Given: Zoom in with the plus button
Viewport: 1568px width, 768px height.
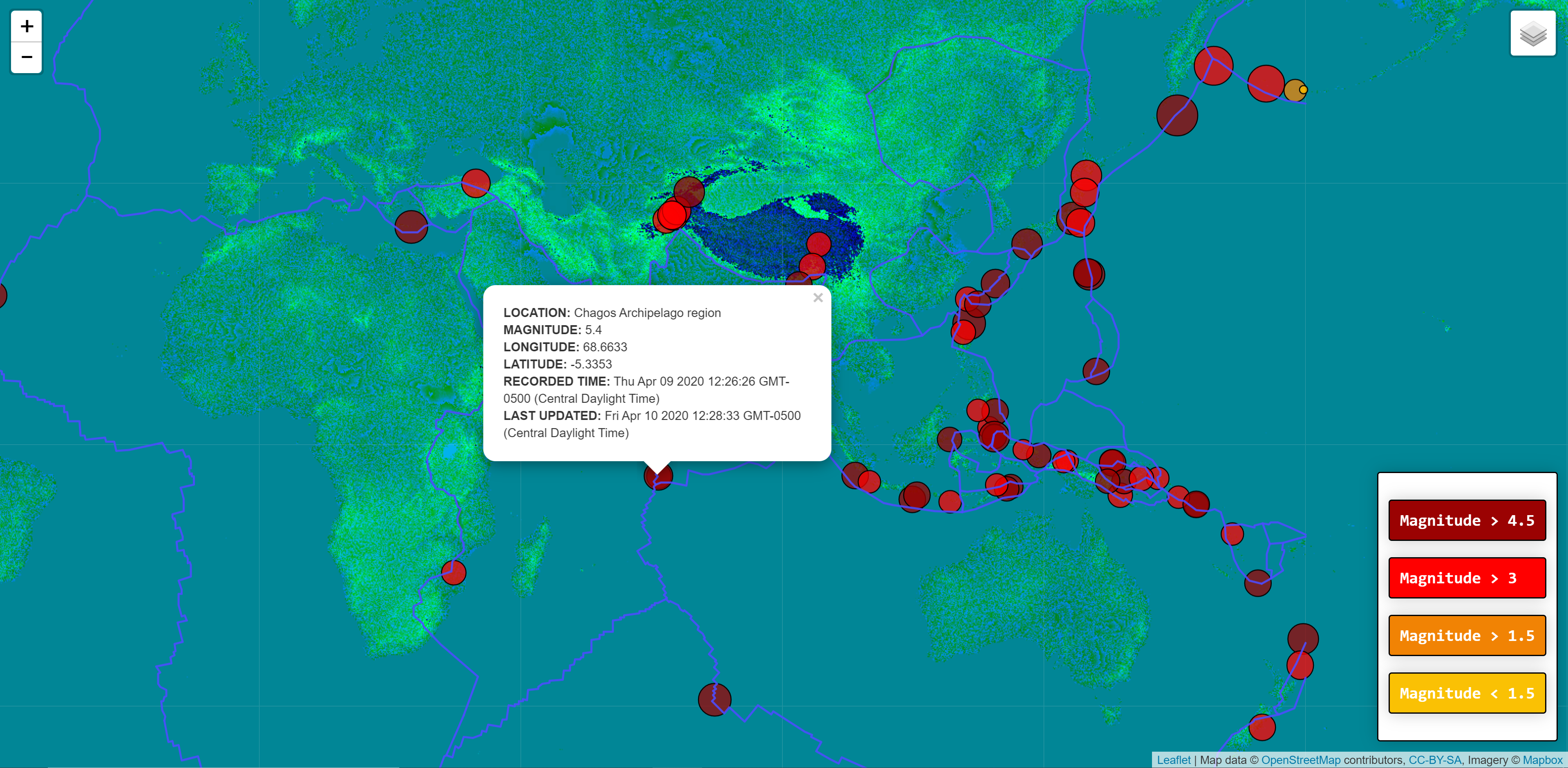Looking at the screenshot, I should (x=26, y=26).
